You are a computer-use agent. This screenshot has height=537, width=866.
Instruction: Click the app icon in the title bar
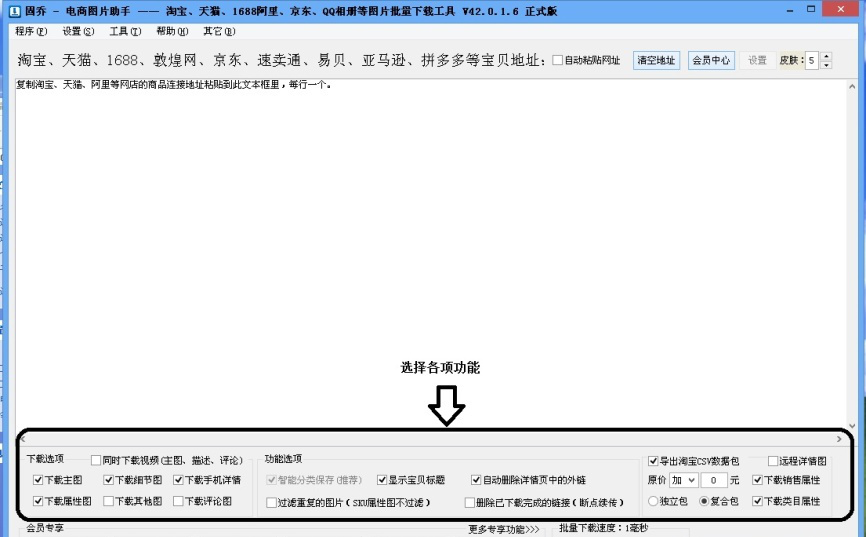15,11
